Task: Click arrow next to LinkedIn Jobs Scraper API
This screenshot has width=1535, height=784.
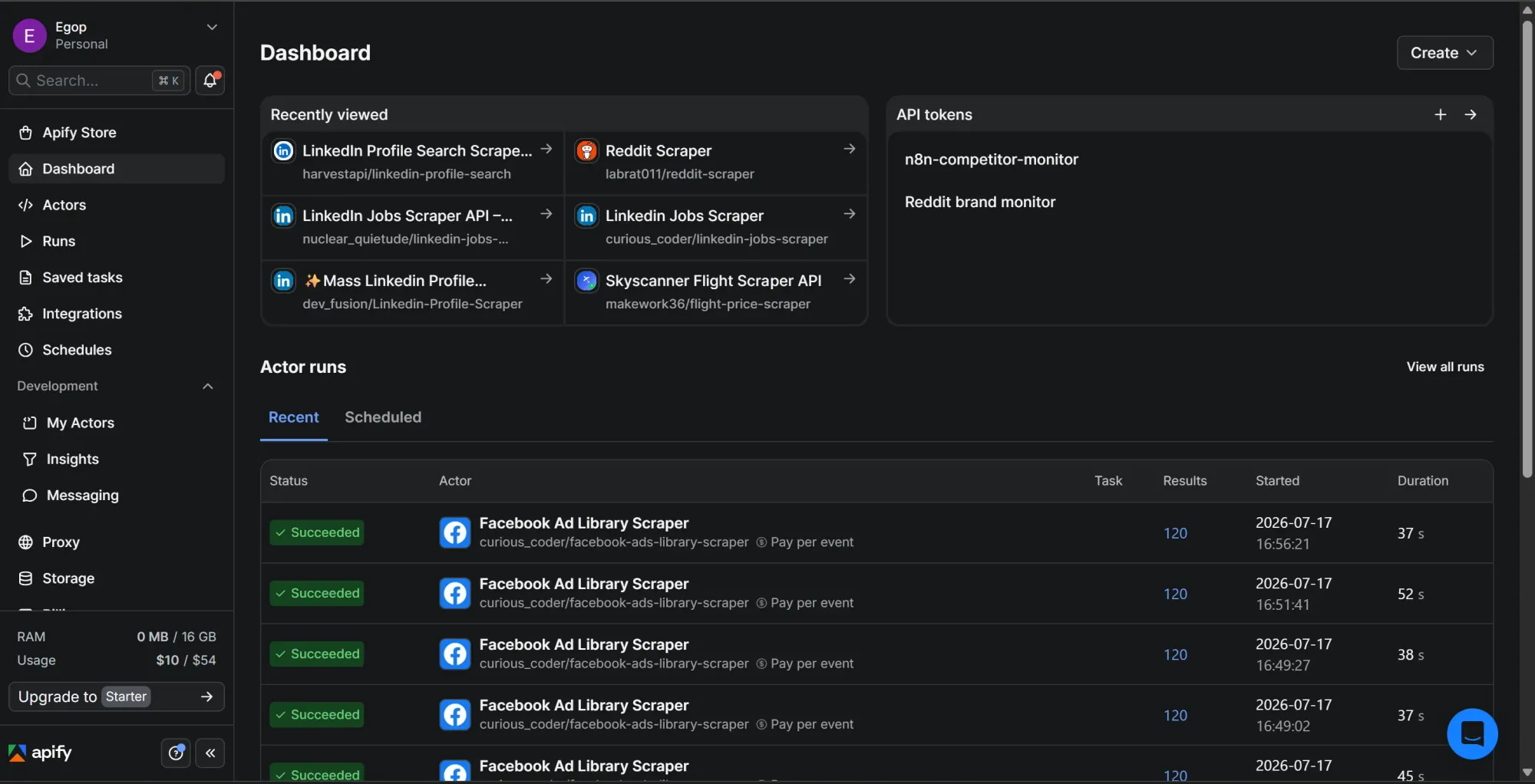Action: pos(546,214)
